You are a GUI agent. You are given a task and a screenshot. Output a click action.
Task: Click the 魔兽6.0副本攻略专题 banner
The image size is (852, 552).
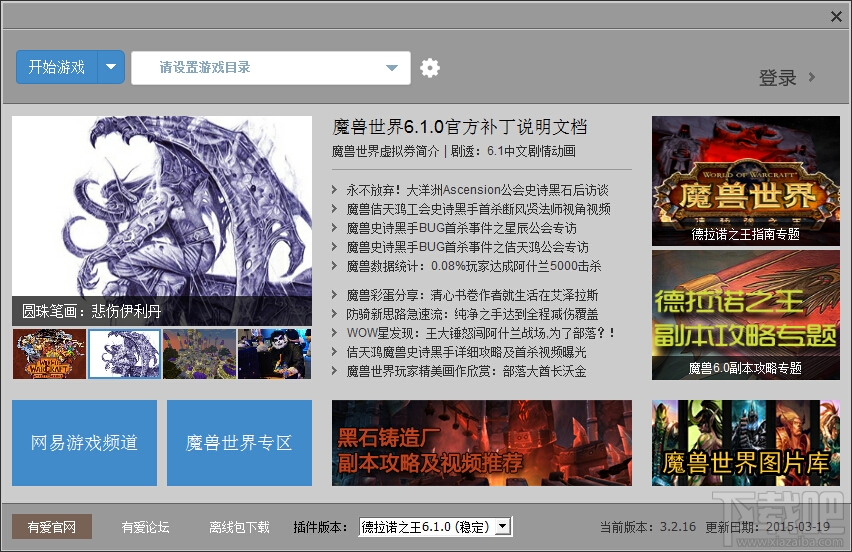click(746, 315)
